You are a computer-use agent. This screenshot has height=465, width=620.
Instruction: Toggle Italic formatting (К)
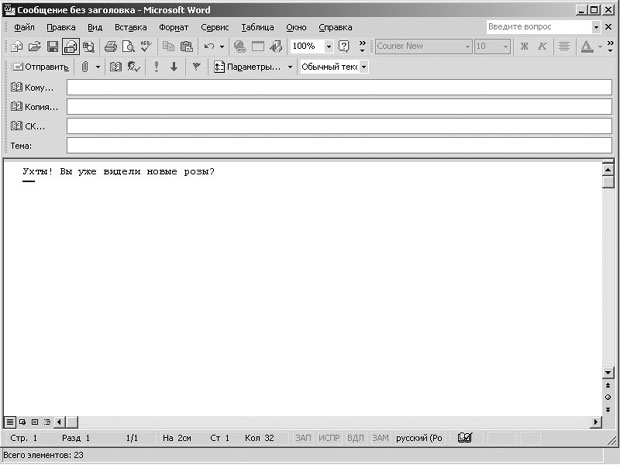click(x=542, y=47)
